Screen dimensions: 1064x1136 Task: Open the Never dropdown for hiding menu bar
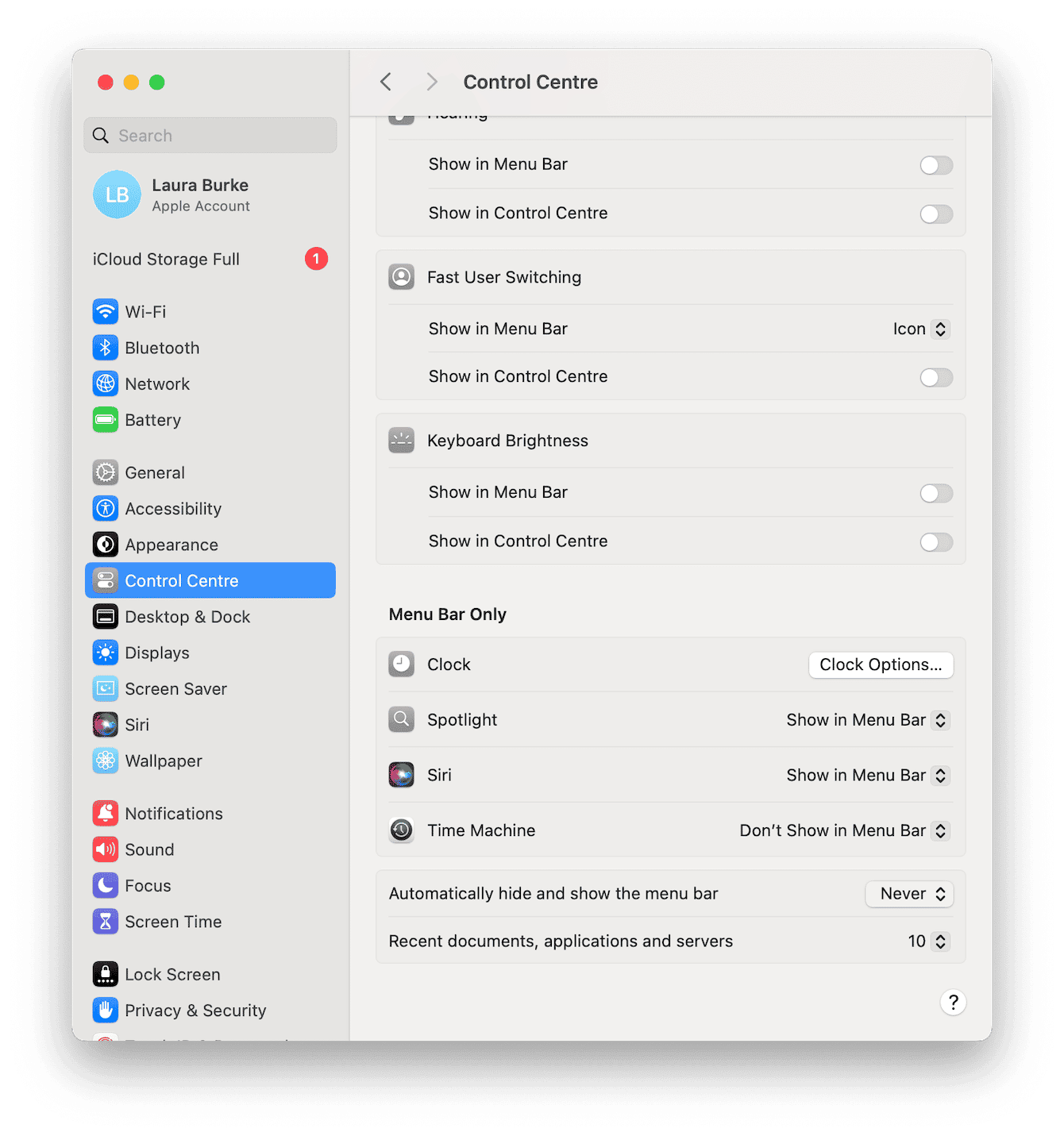pos(909,894)
